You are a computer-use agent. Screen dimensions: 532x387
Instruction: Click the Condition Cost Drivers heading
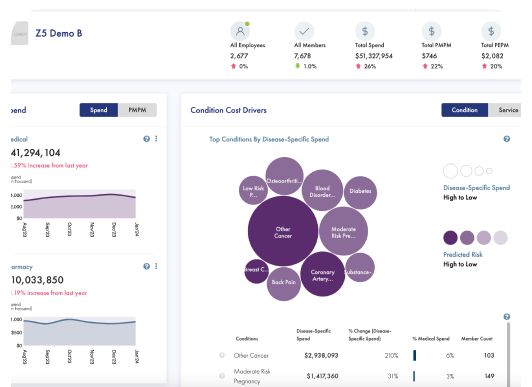coord(228,110)
